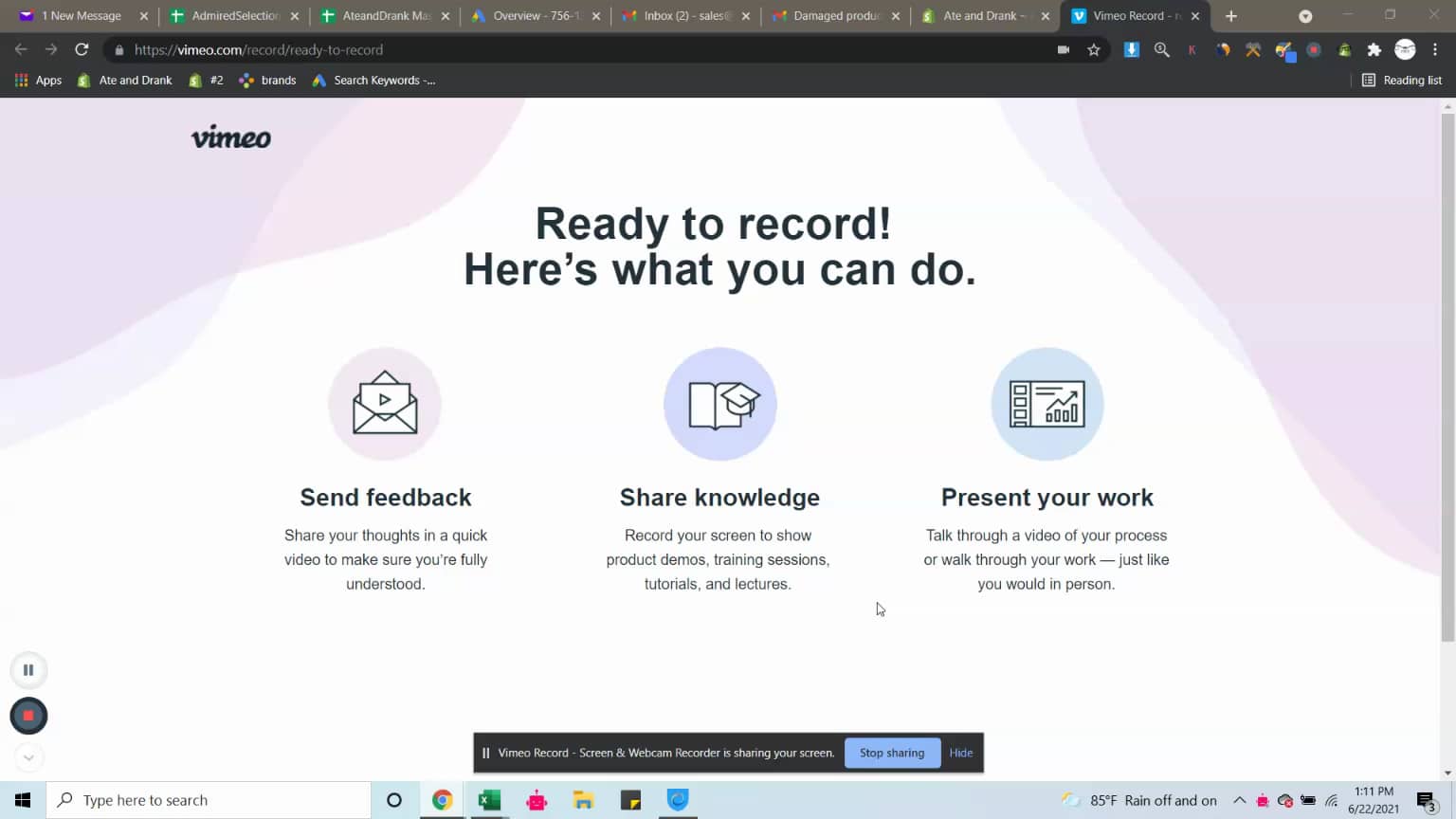Click the Vimeo logo
This screenshot has height=819, width=1456.
click(231, 138)
